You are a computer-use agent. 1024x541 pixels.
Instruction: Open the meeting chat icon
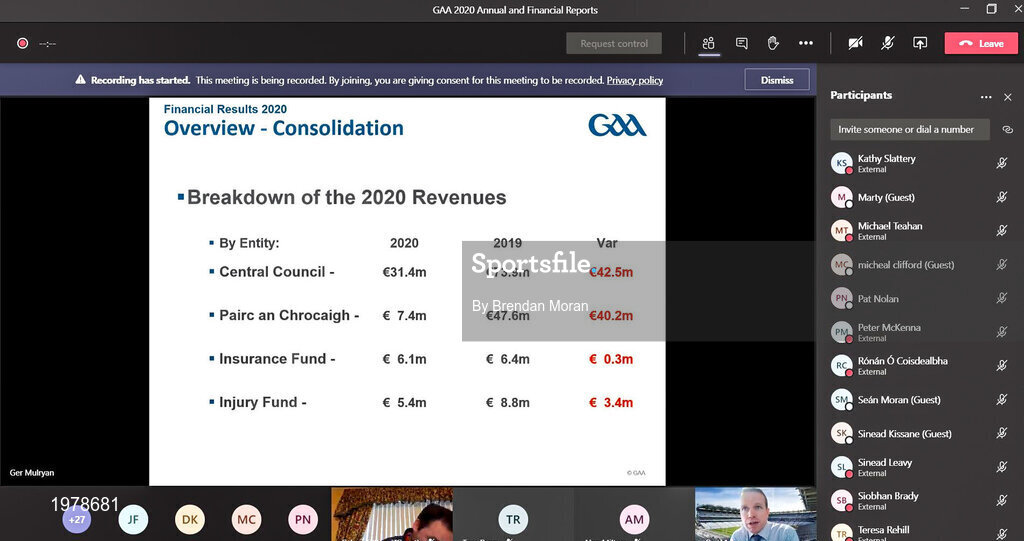point(741,43)
